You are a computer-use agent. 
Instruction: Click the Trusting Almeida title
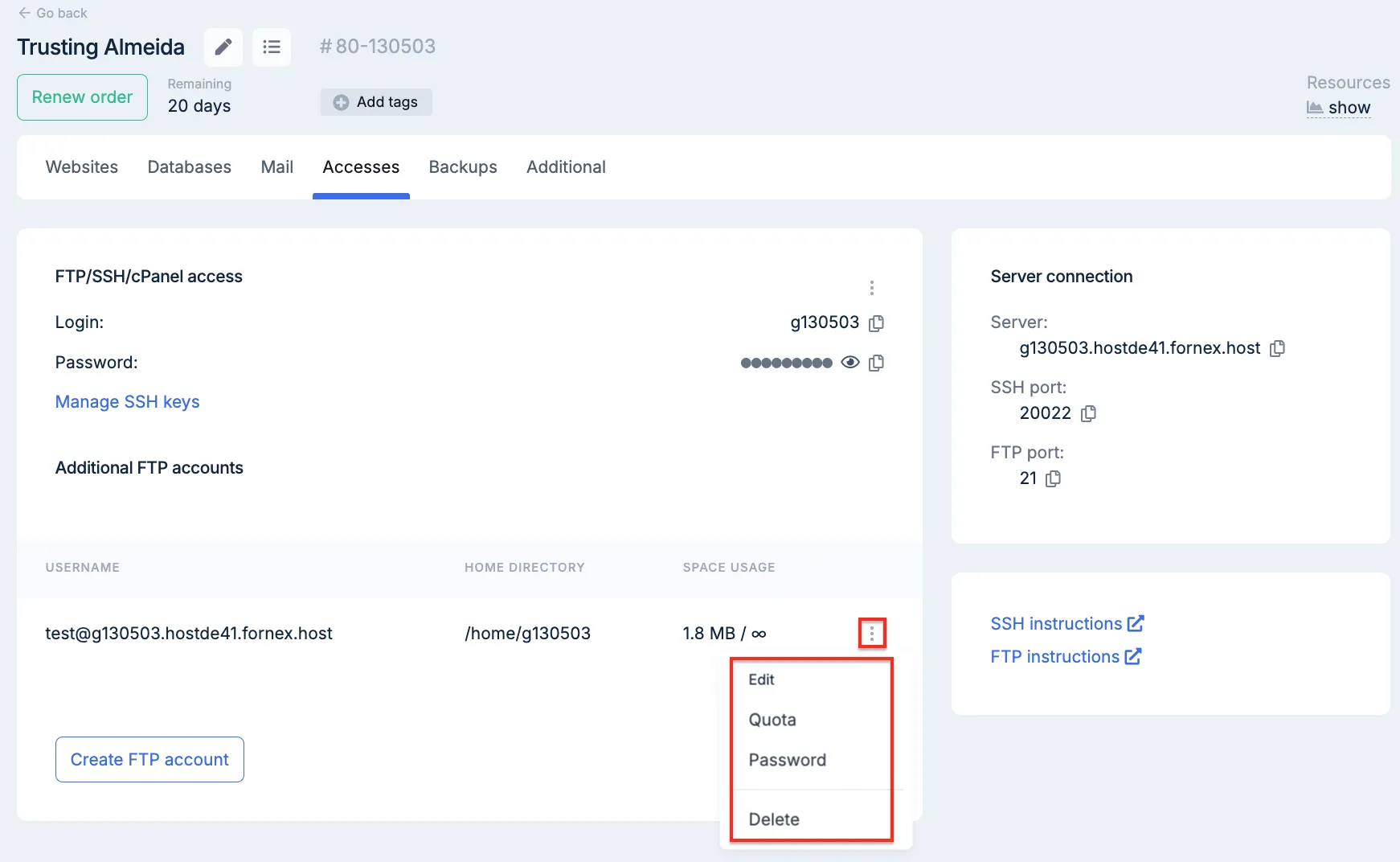tap(100, 47)
